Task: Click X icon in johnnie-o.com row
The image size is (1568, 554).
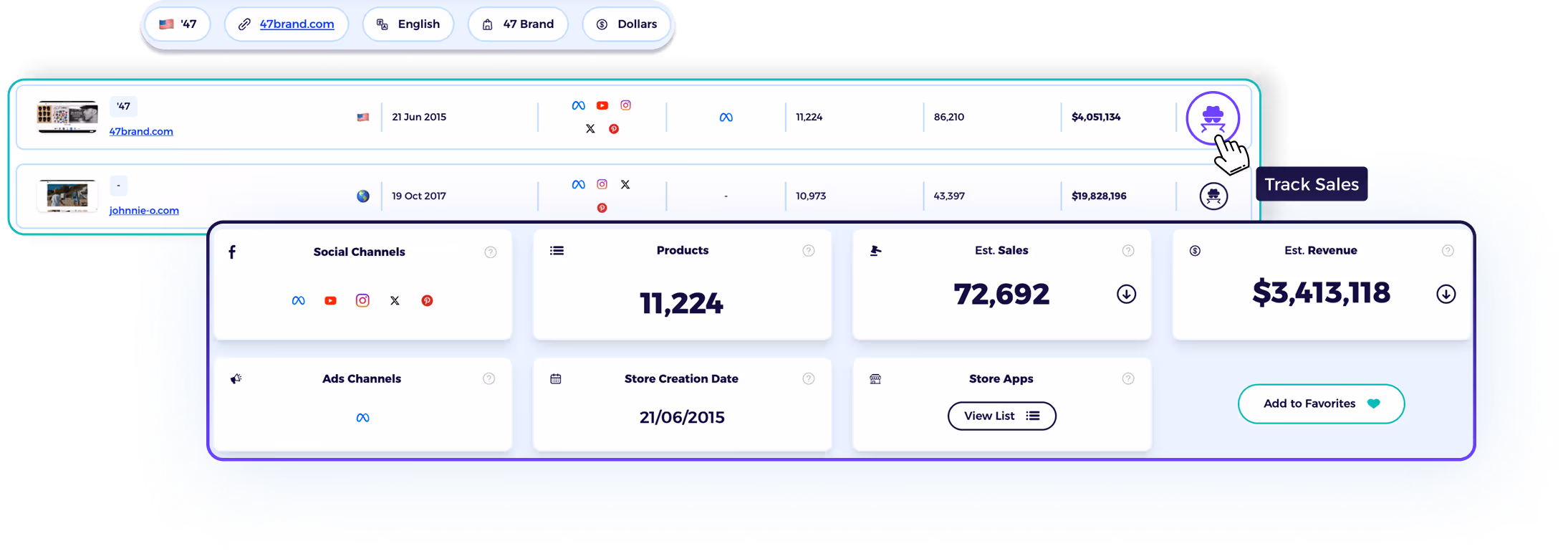Action: point(625,184)
